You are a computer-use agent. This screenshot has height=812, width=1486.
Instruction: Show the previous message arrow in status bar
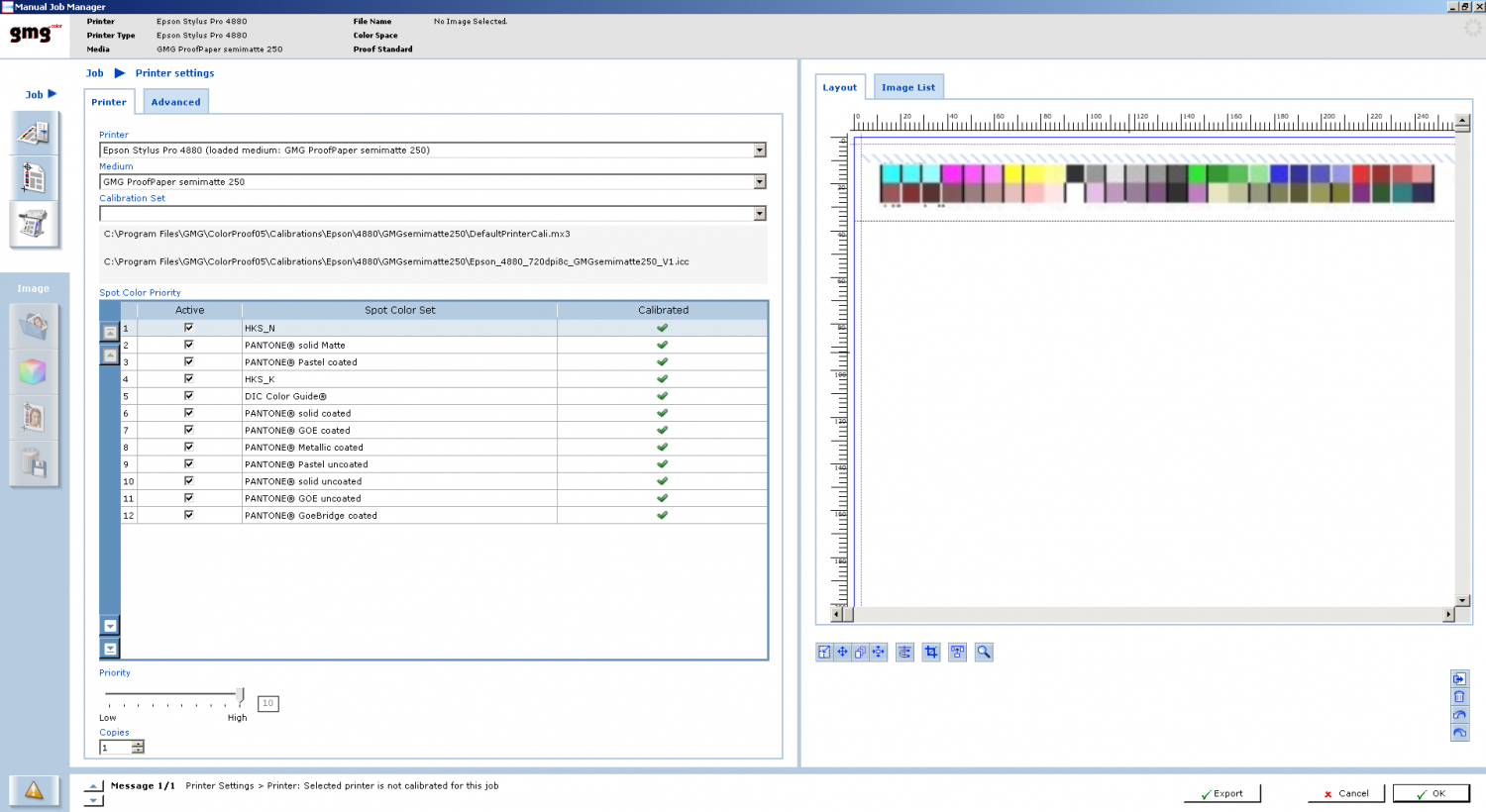[x=93, y=785]
